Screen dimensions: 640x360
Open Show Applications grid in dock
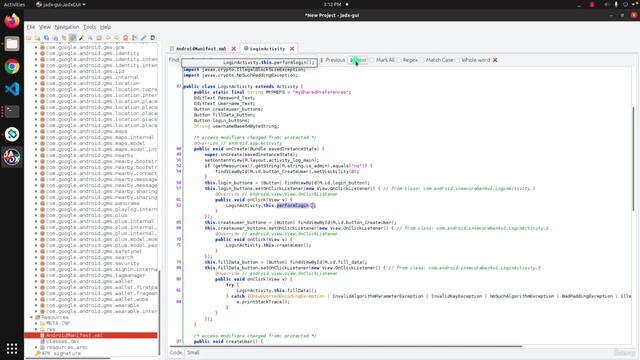coord(12,348)
